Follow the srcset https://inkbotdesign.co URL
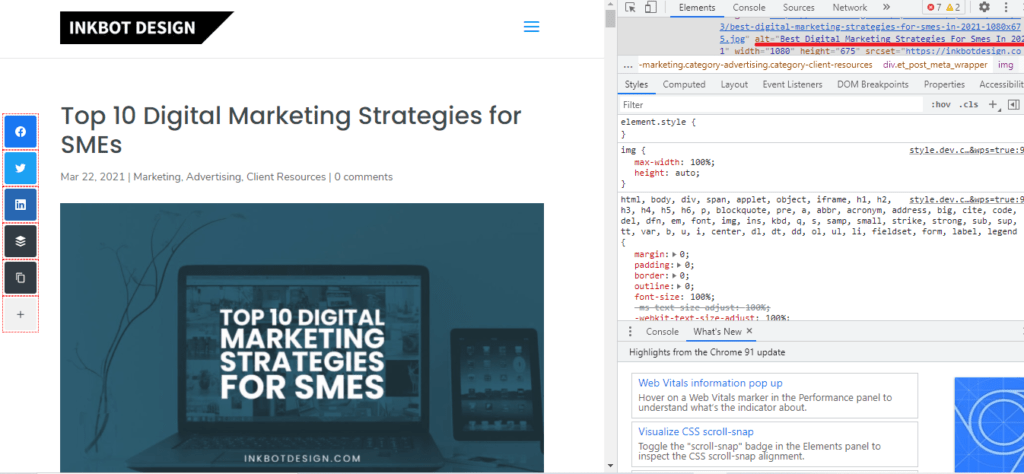 click(x=964, y=50)
